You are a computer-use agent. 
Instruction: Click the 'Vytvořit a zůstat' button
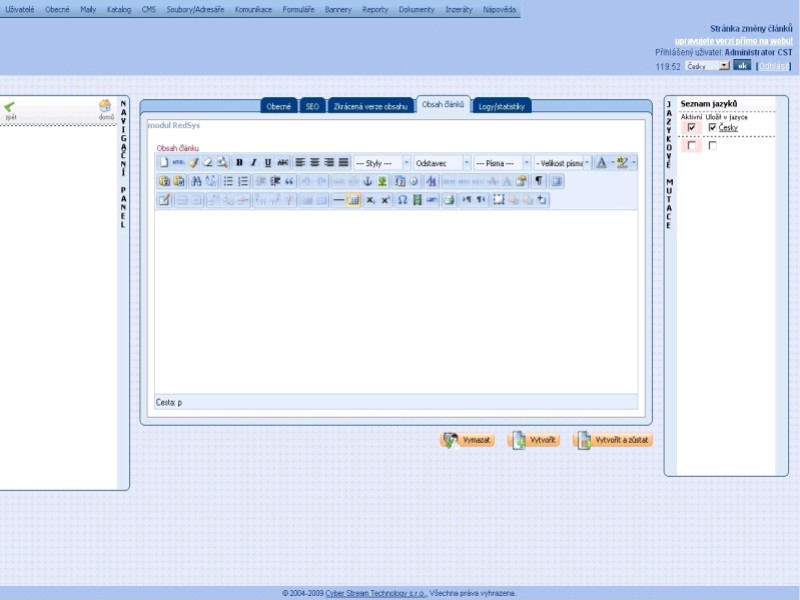coord(613,440)
